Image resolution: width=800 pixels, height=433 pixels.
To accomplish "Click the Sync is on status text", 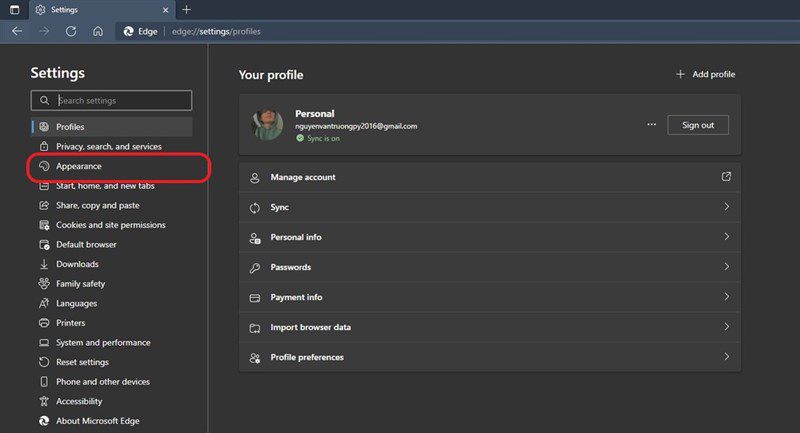I will coord(323,138).
